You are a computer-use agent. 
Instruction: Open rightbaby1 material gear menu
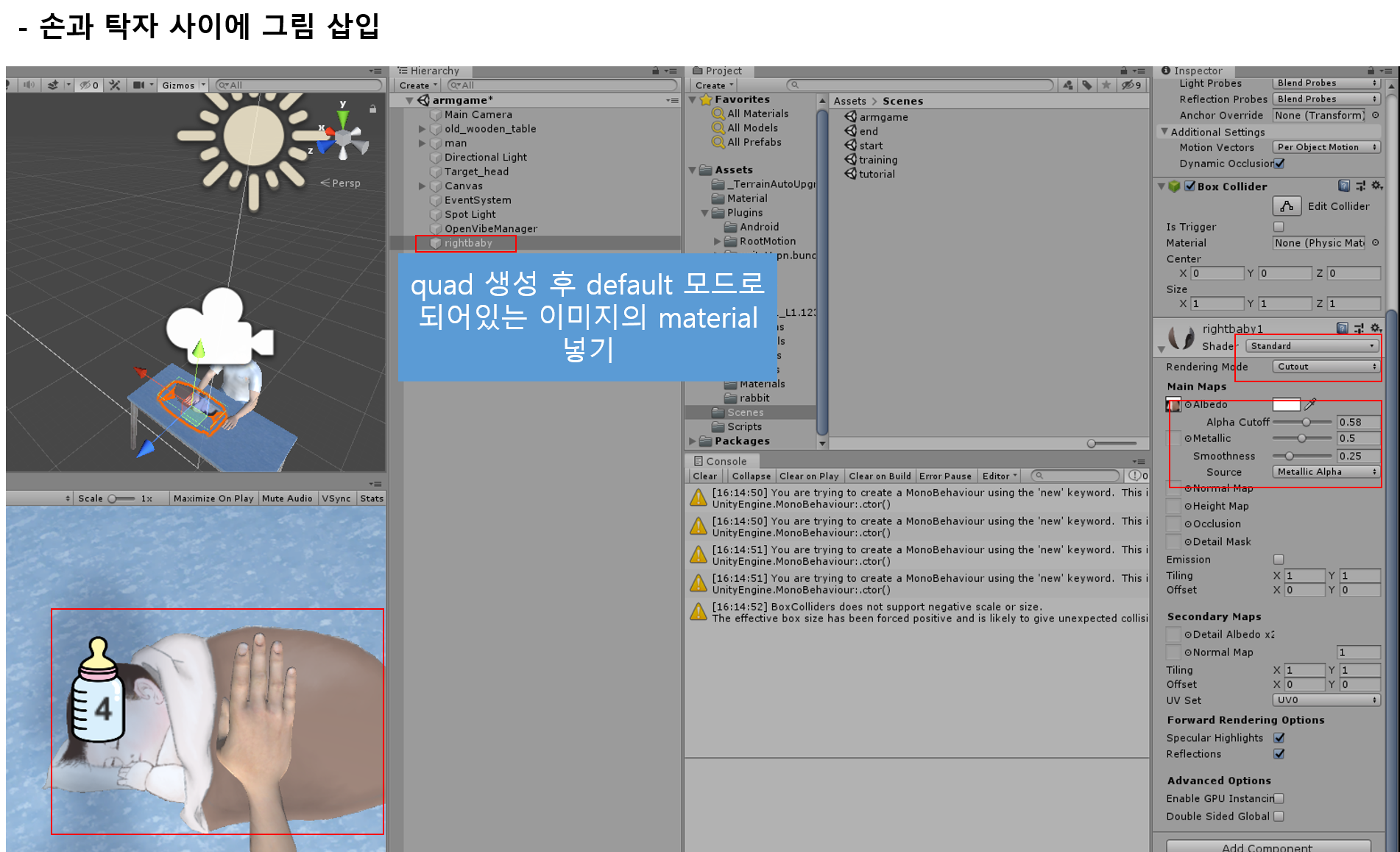(1375, 328)
